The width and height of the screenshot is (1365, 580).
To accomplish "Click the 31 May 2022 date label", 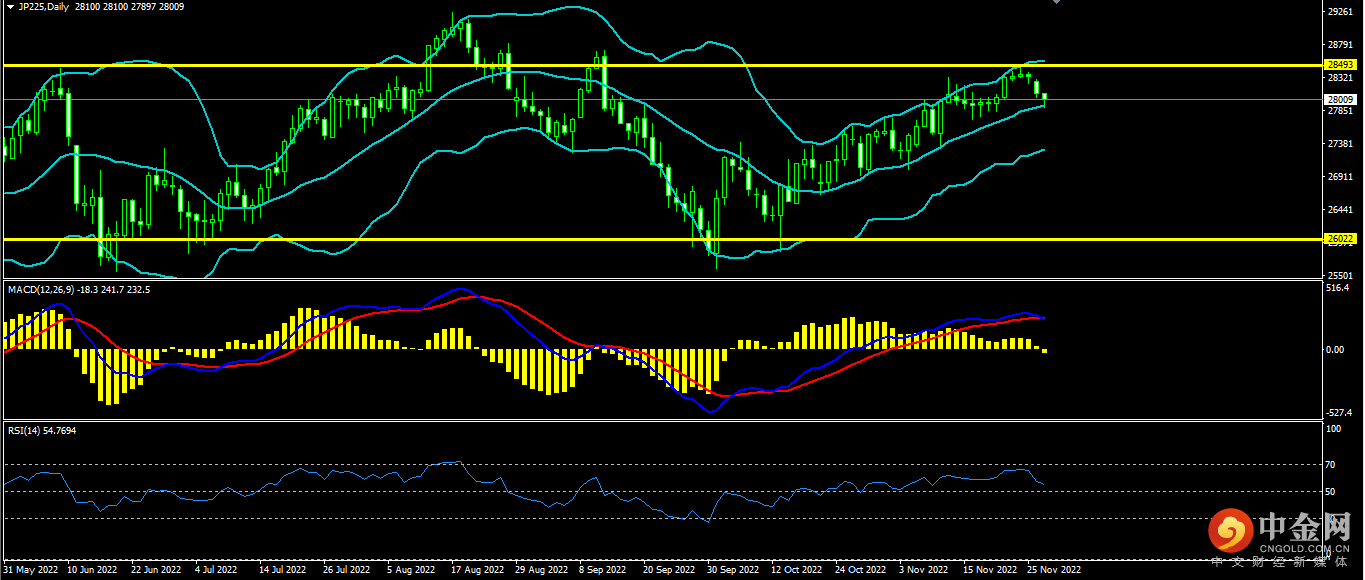I will [31, 570].
